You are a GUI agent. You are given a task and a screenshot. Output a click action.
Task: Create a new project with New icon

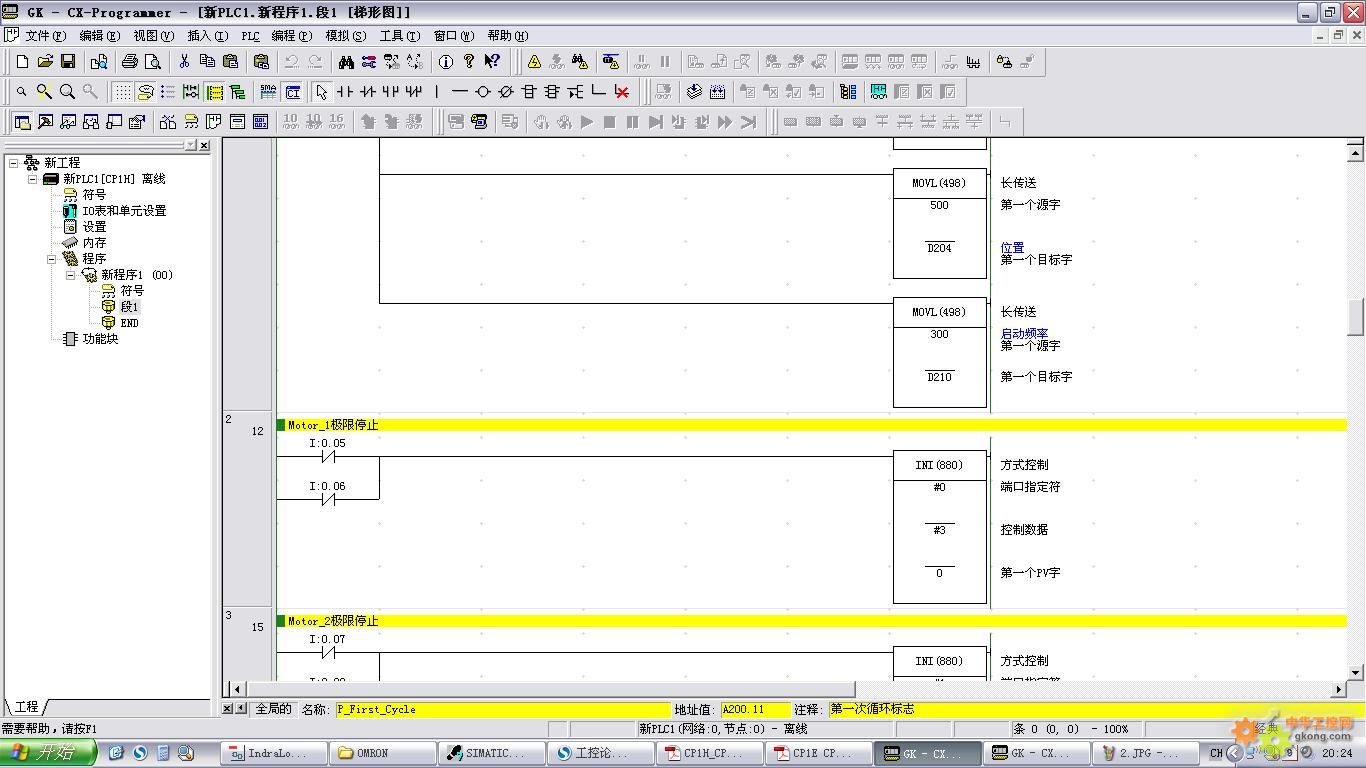22,62
